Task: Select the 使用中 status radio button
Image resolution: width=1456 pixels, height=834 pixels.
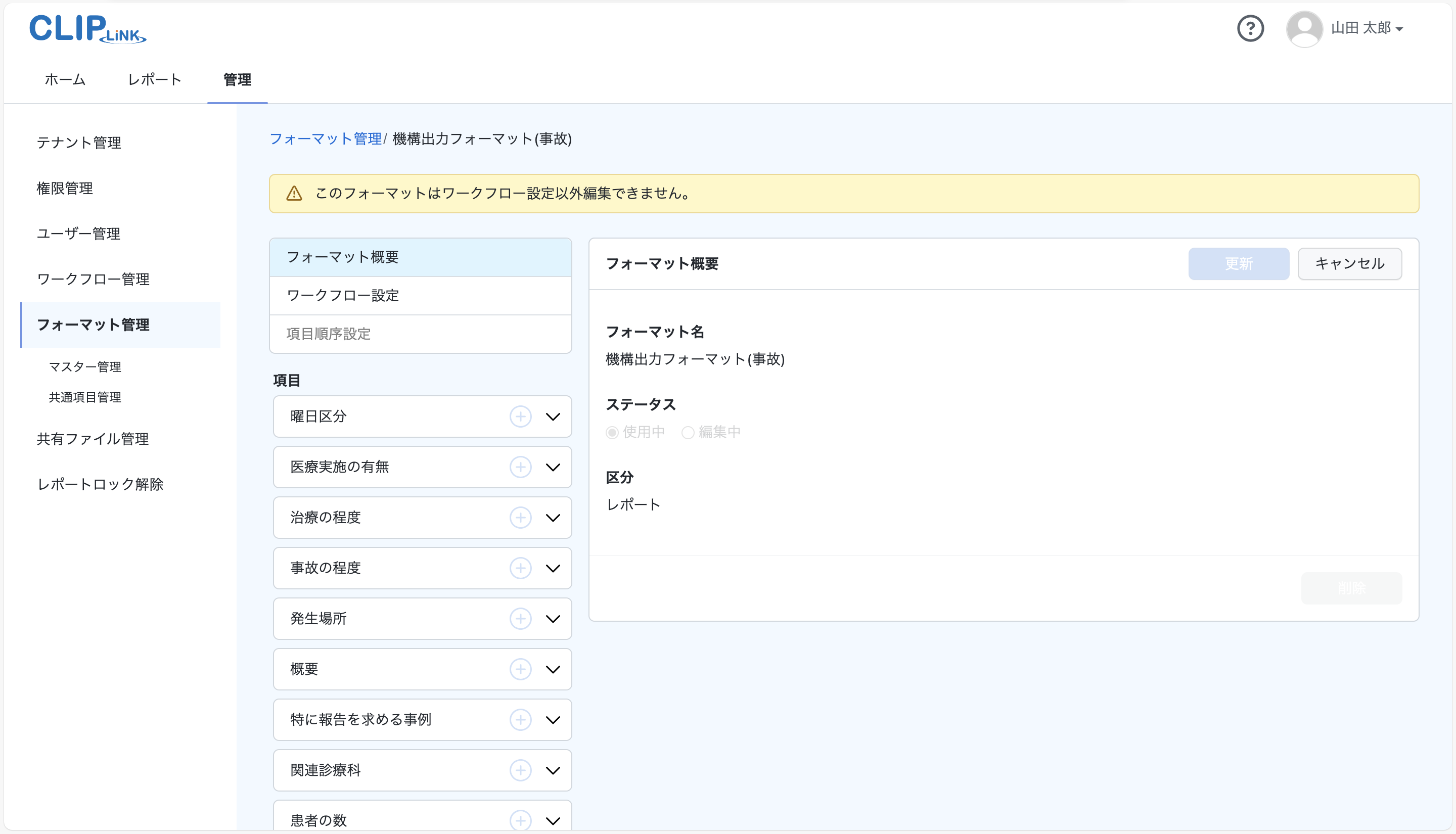Action: [x=612, y=433]
